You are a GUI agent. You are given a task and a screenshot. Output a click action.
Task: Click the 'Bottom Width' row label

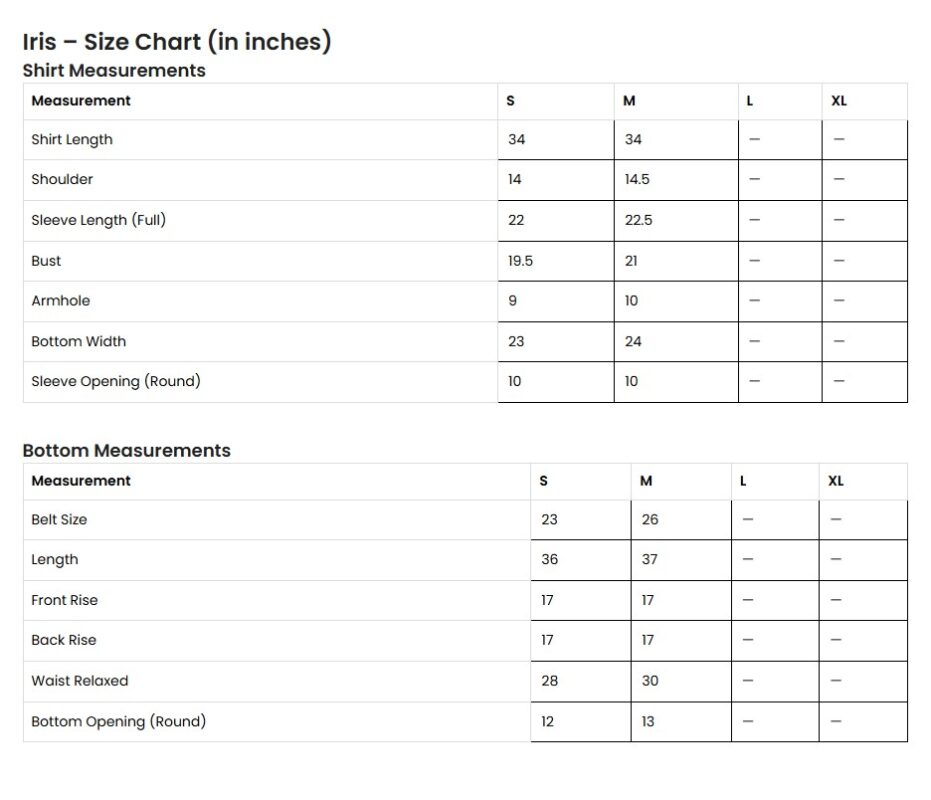click(x=78, y=342)
